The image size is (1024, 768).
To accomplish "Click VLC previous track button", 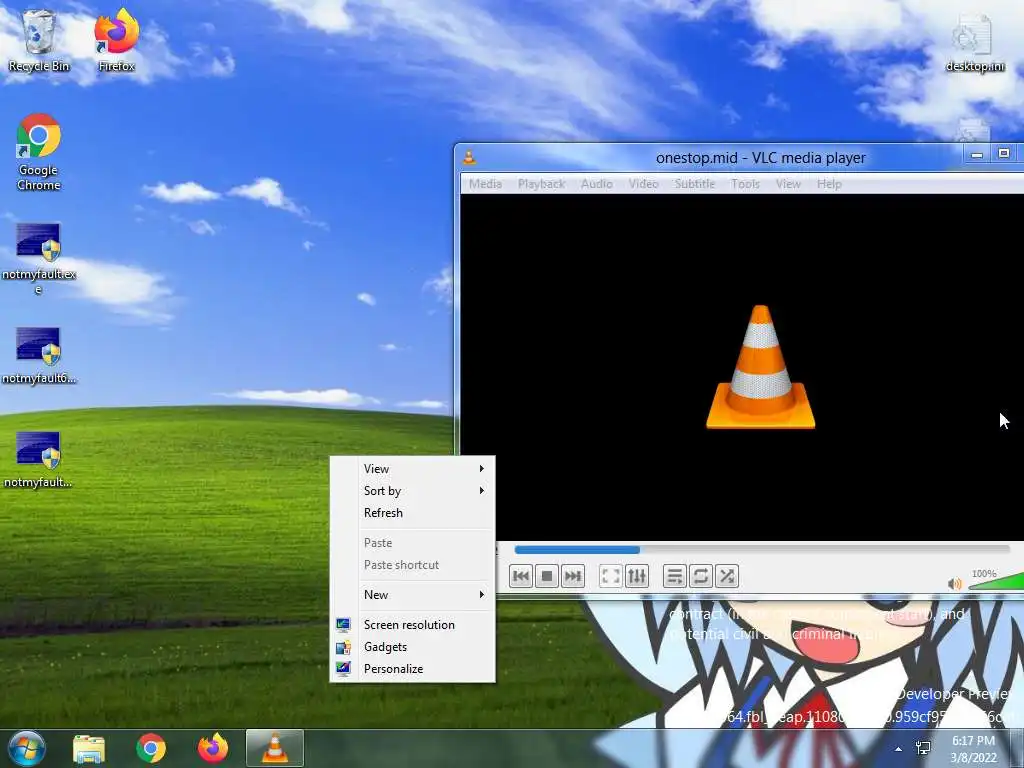I will (520, 576).
